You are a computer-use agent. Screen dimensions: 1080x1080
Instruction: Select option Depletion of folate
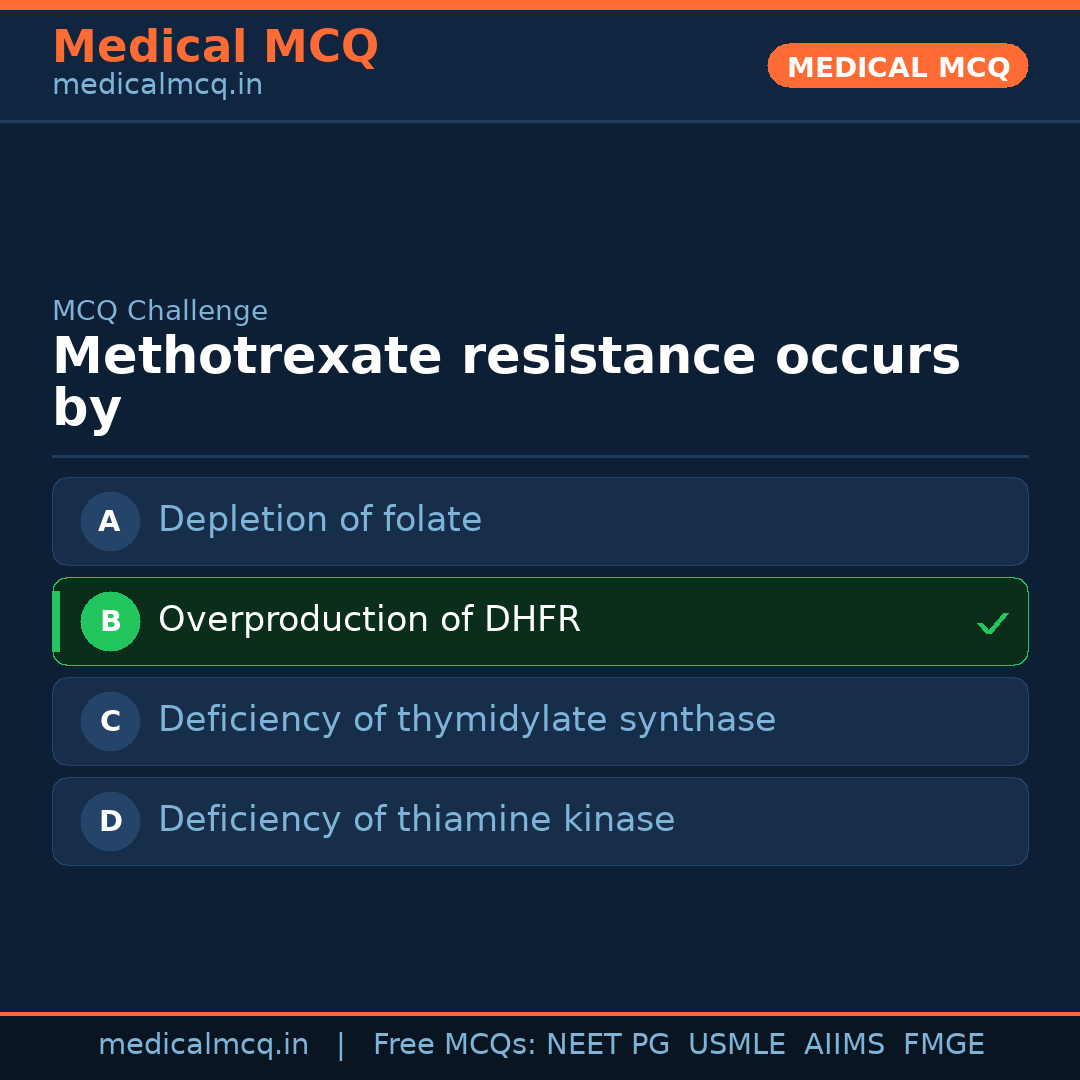320,520
